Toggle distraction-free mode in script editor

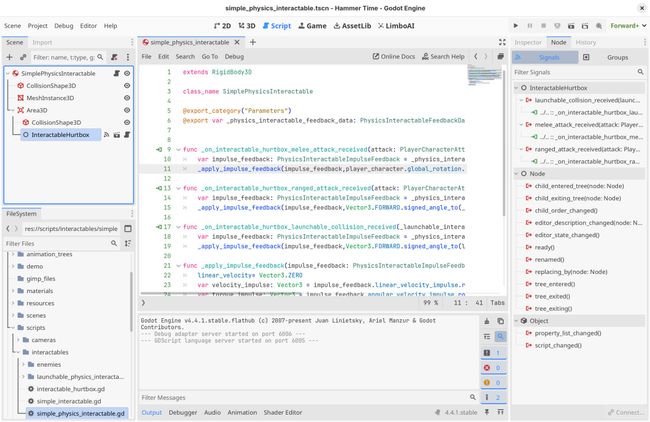(502, 42)
